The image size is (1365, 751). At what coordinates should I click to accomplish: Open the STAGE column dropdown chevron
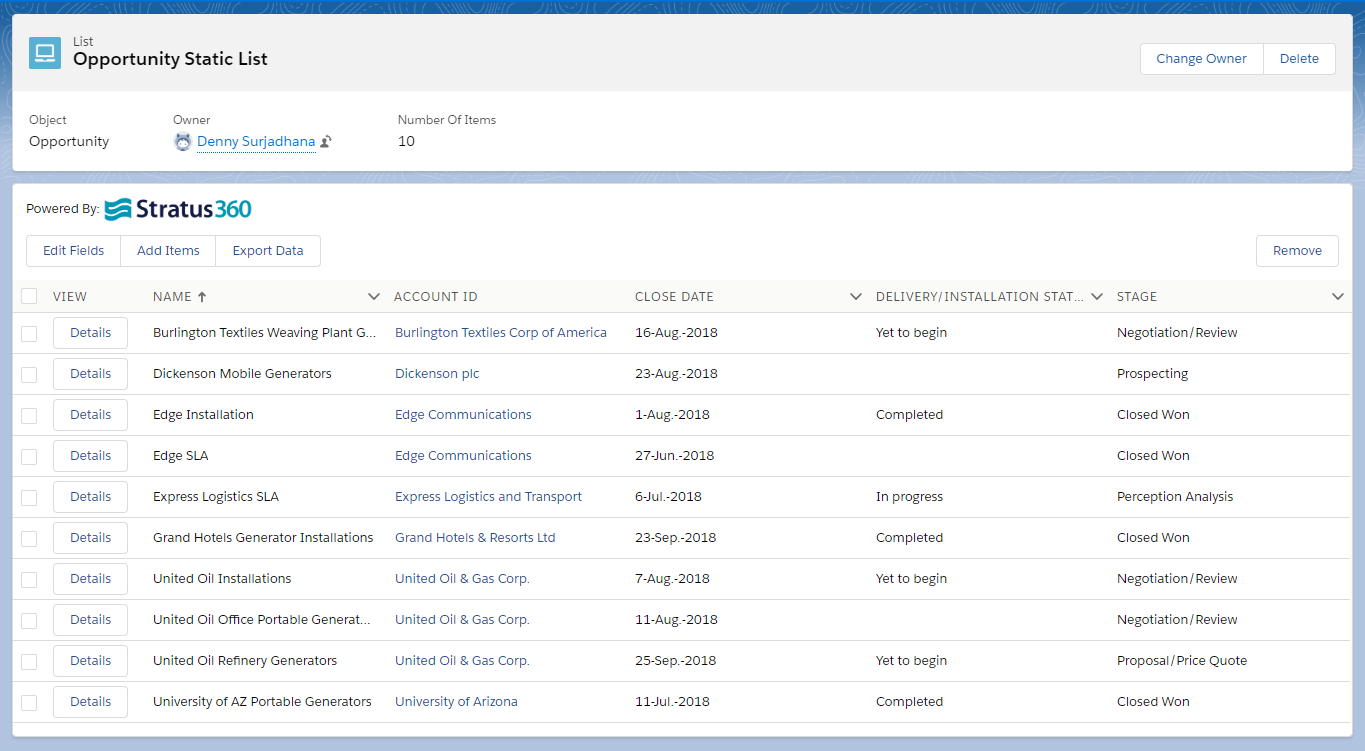tap(1338, 296)
